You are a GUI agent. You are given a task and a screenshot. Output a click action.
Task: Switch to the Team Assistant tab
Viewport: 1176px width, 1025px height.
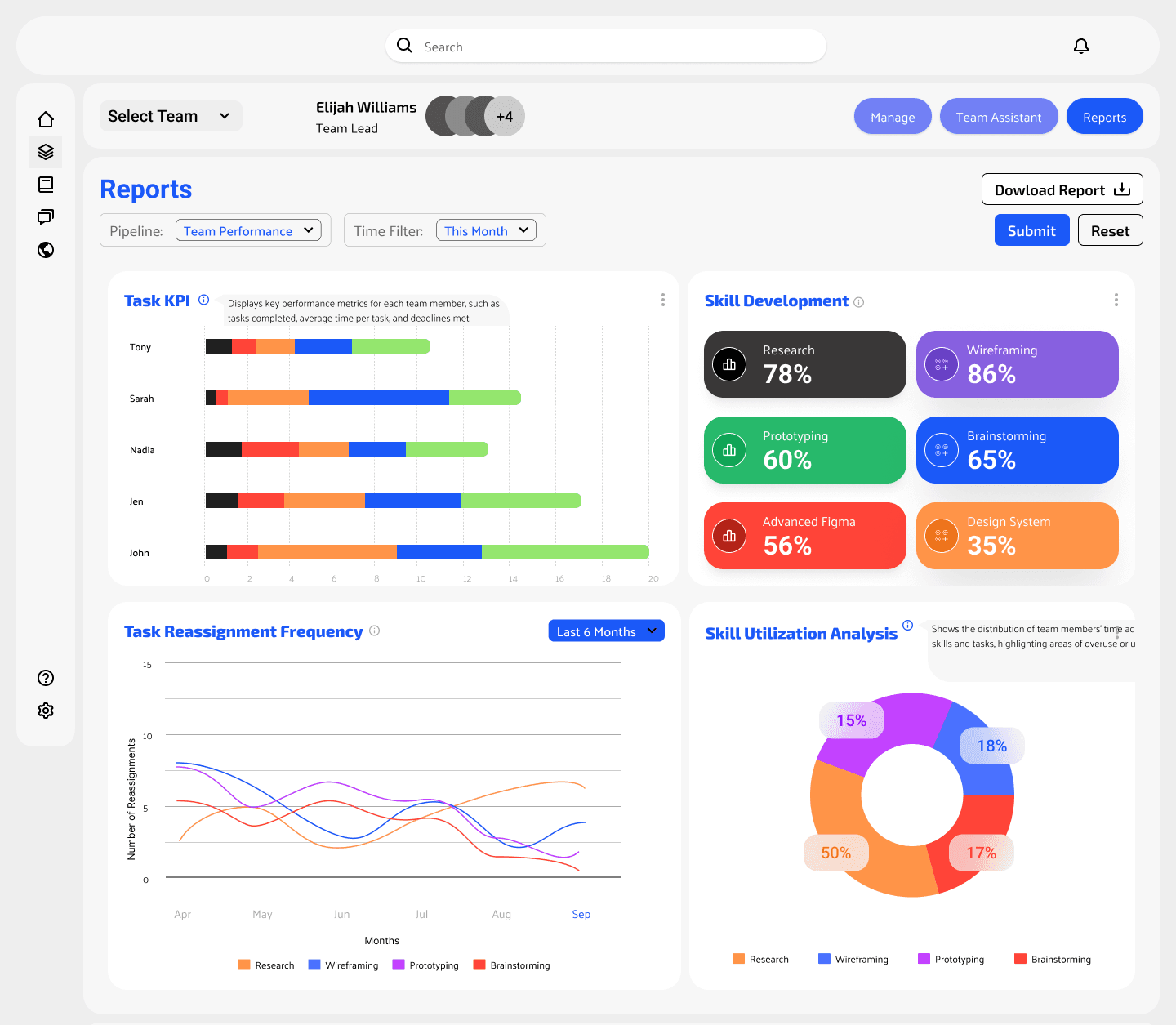998,117
